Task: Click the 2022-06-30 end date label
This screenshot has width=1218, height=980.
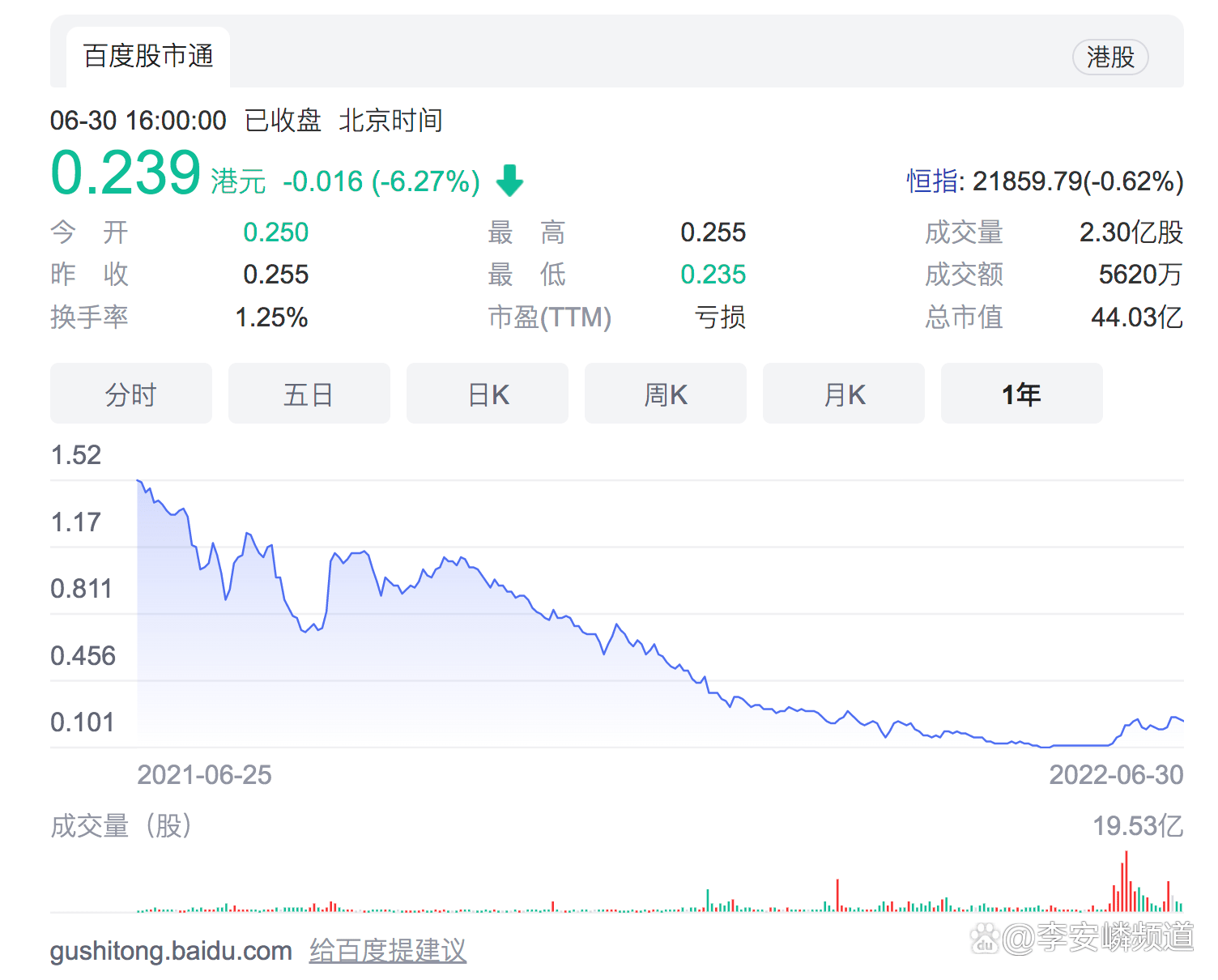Action: point(1115,775)
